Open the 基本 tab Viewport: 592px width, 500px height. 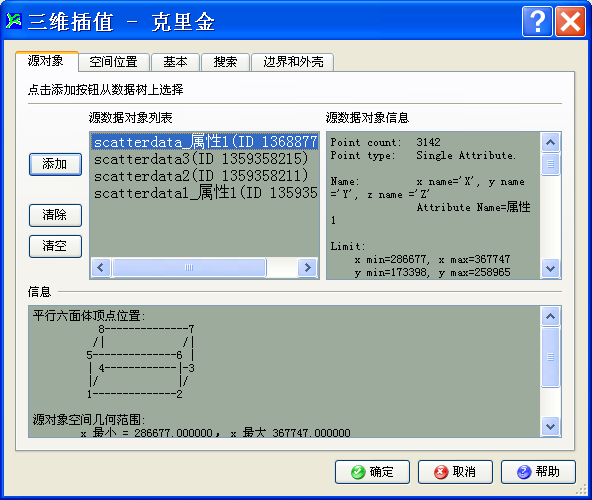pyautogui.click(x=175, y=62)
